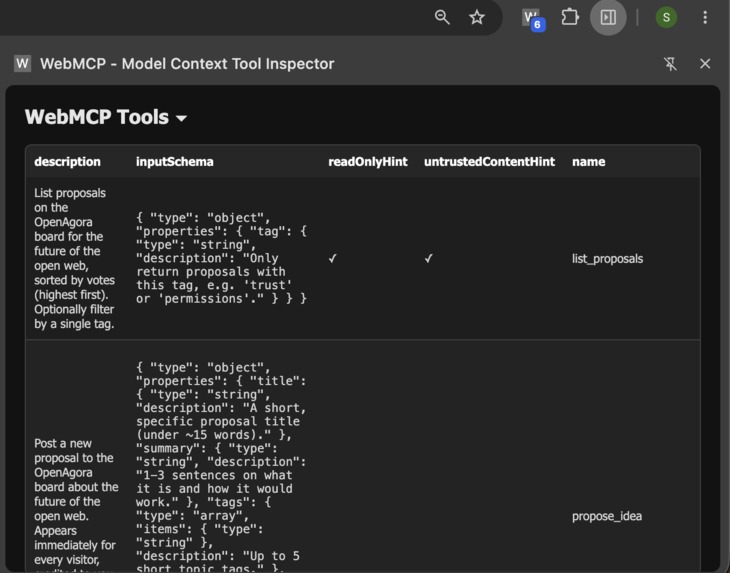This screenshot has height=573, width=730.
Task: Click the 'List proposals on the OpenAgora' description
Action: [74, 258]
